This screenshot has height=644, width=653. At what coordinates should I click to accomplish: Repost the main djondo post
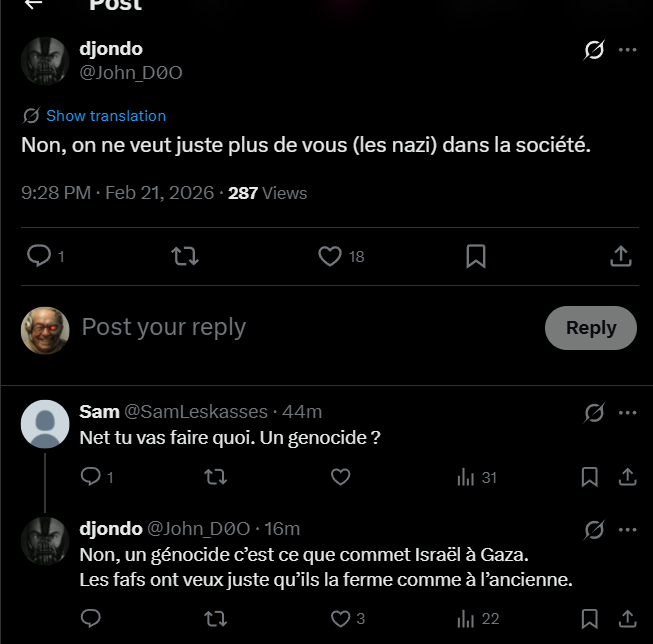(185, 257)
